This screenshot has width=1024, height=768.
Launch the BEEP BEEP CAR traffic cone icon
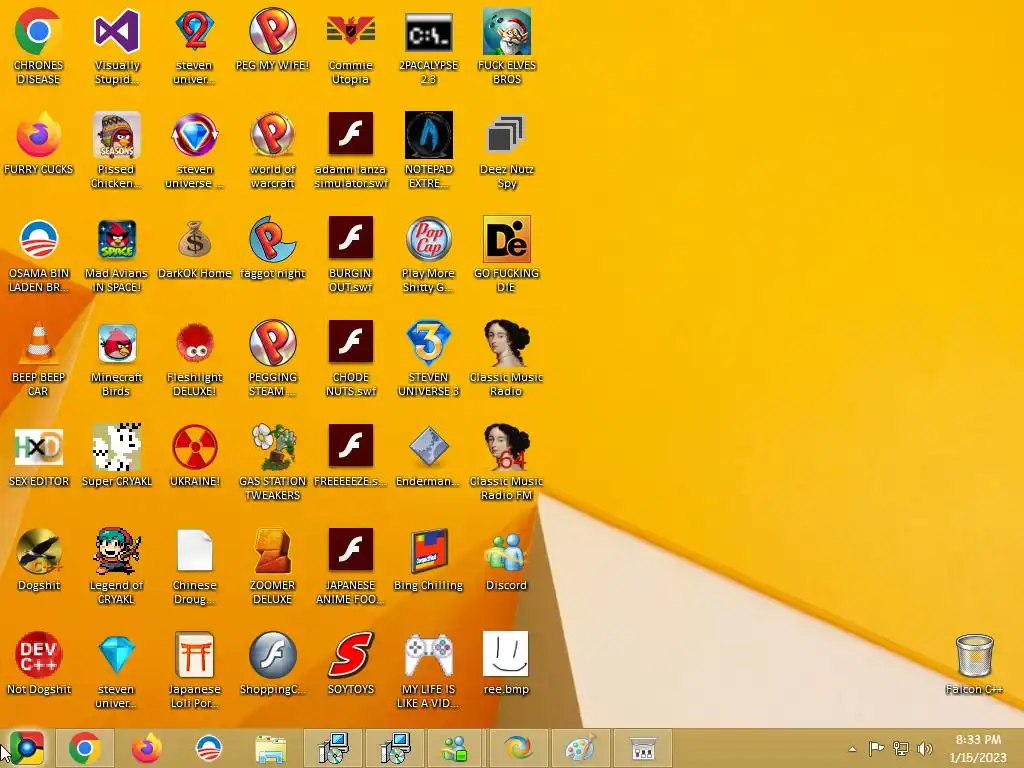[x=39, y=343]
